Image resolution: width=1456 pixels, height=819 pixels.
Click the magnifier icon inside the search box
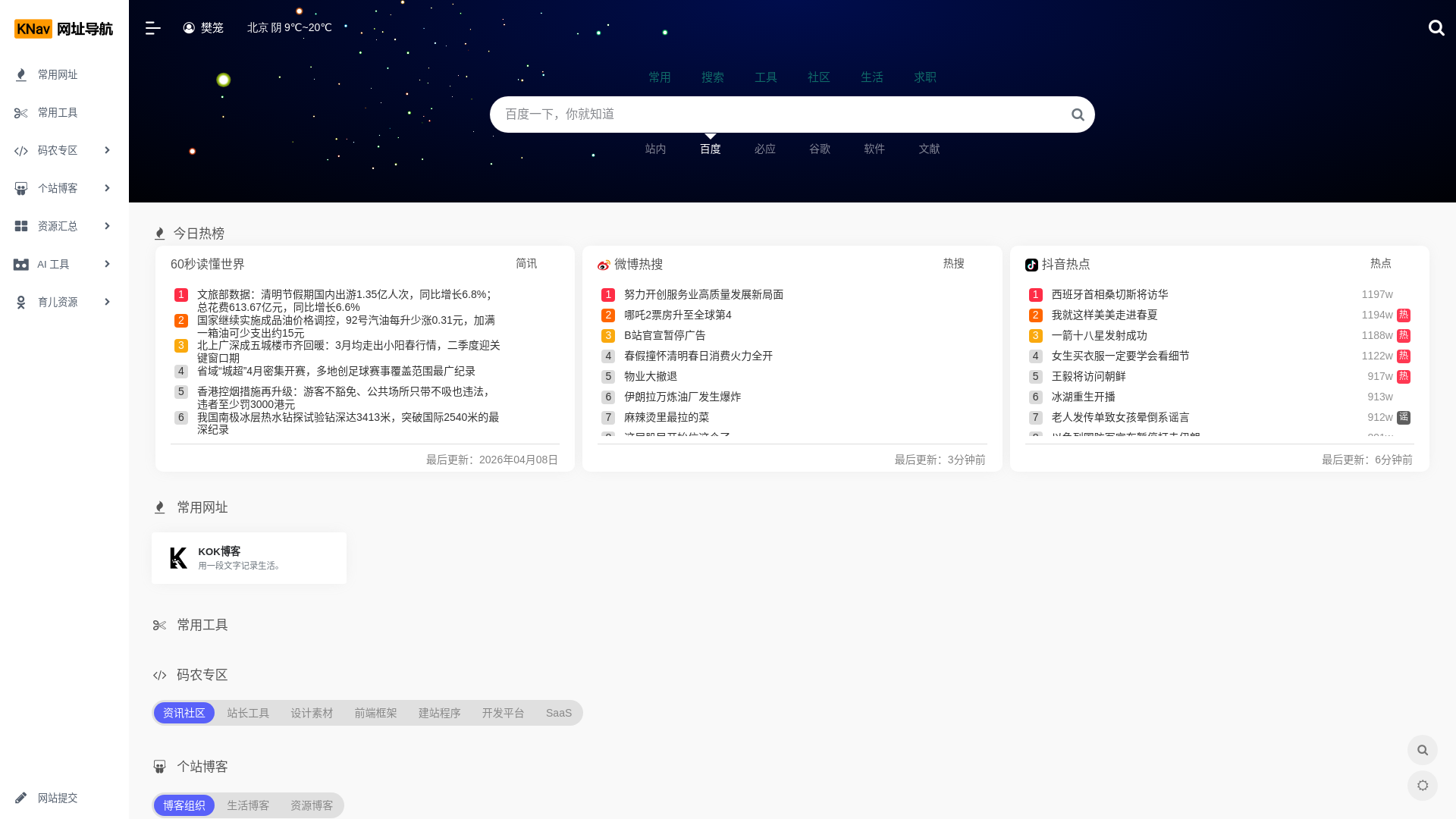(1078, 115)
